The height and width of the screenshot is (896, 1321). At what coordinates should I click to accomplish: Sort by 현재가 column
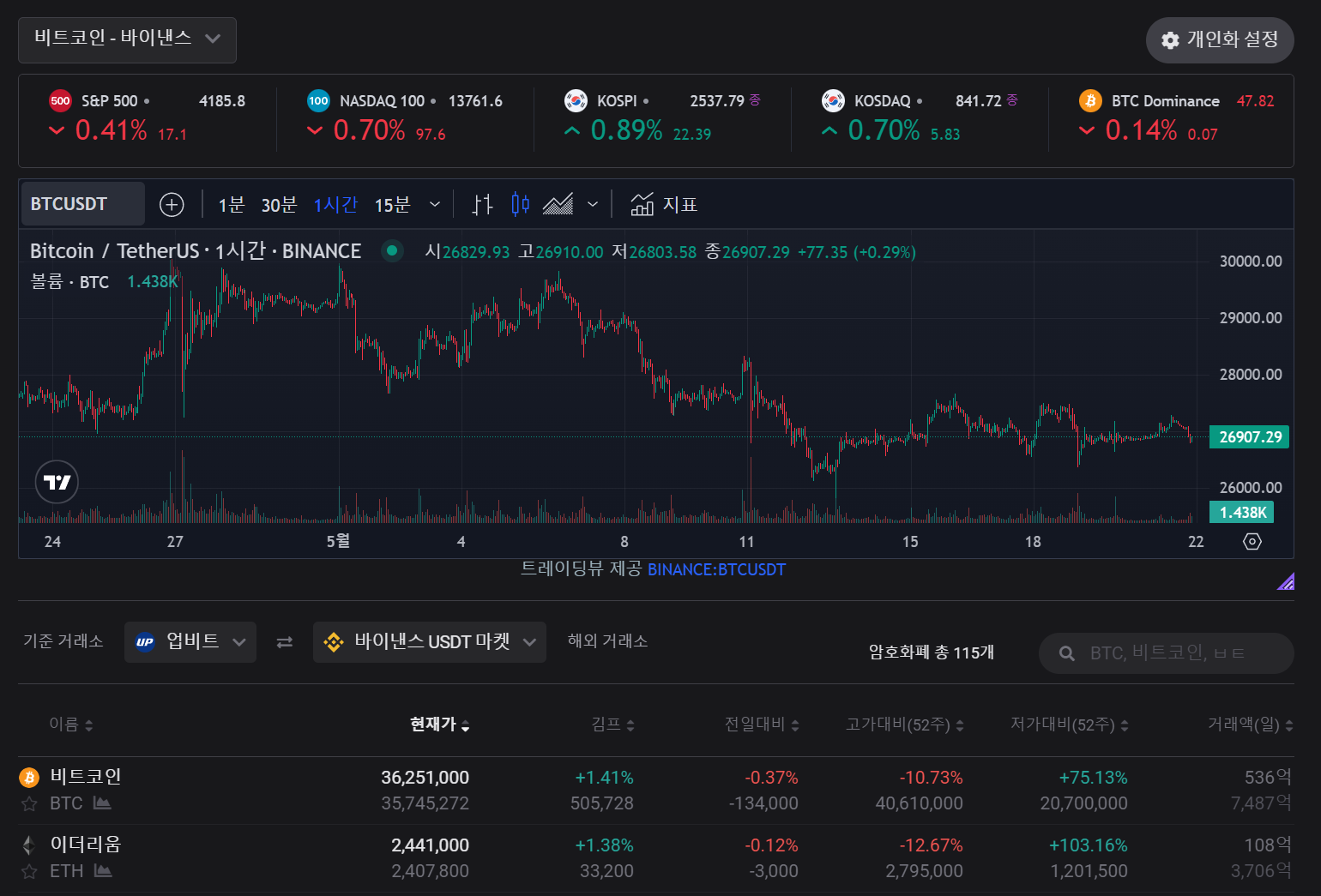[x=440, y=725]
